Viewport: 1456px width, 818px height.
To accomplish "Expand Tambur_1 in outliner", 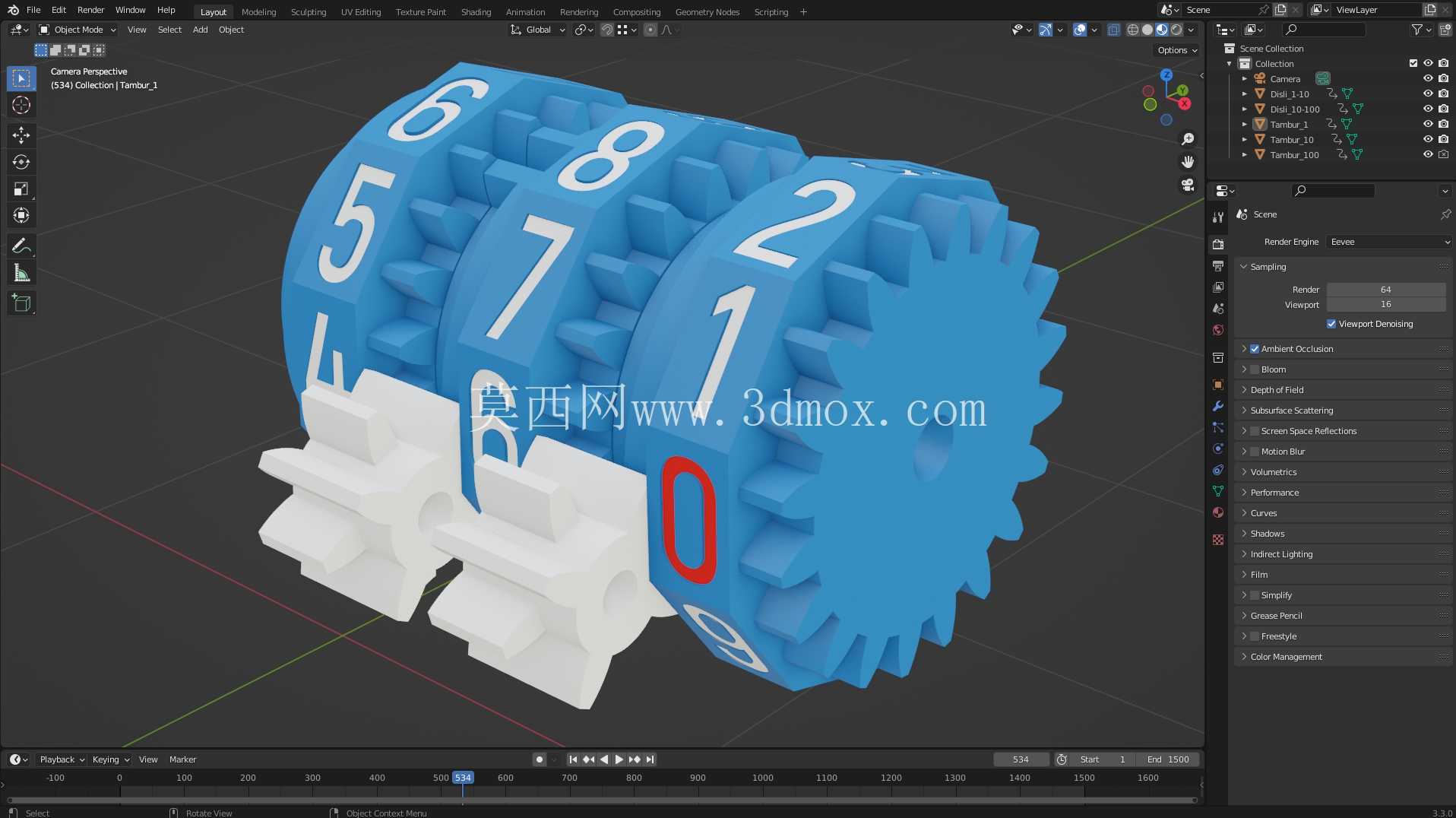I will (x=1244, y=124).
